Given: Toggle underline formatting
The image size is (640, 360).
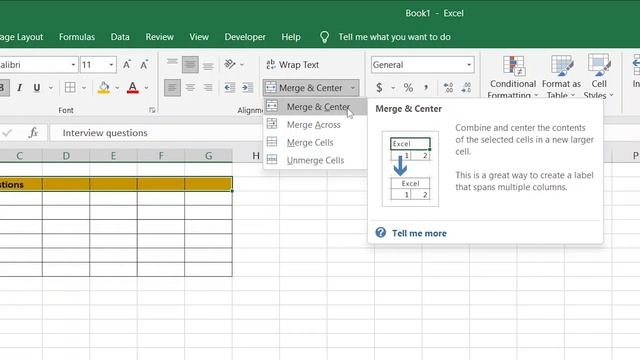Looking at the screenshot, I should [x=37, y=88].
